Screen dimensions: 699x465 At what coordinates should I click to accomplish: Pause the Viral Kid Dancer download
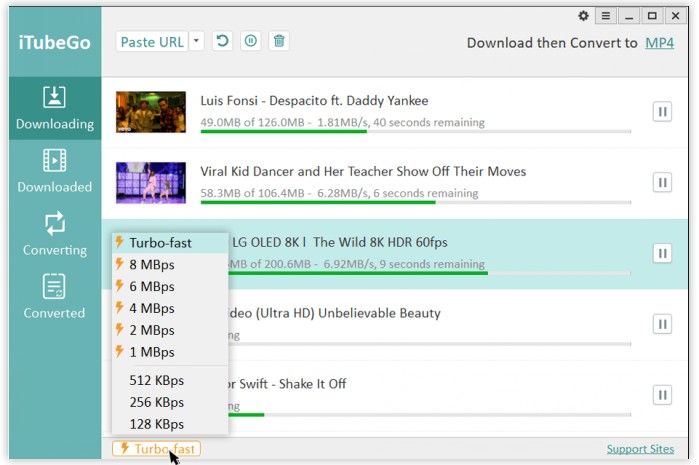(x=662, y=182)
